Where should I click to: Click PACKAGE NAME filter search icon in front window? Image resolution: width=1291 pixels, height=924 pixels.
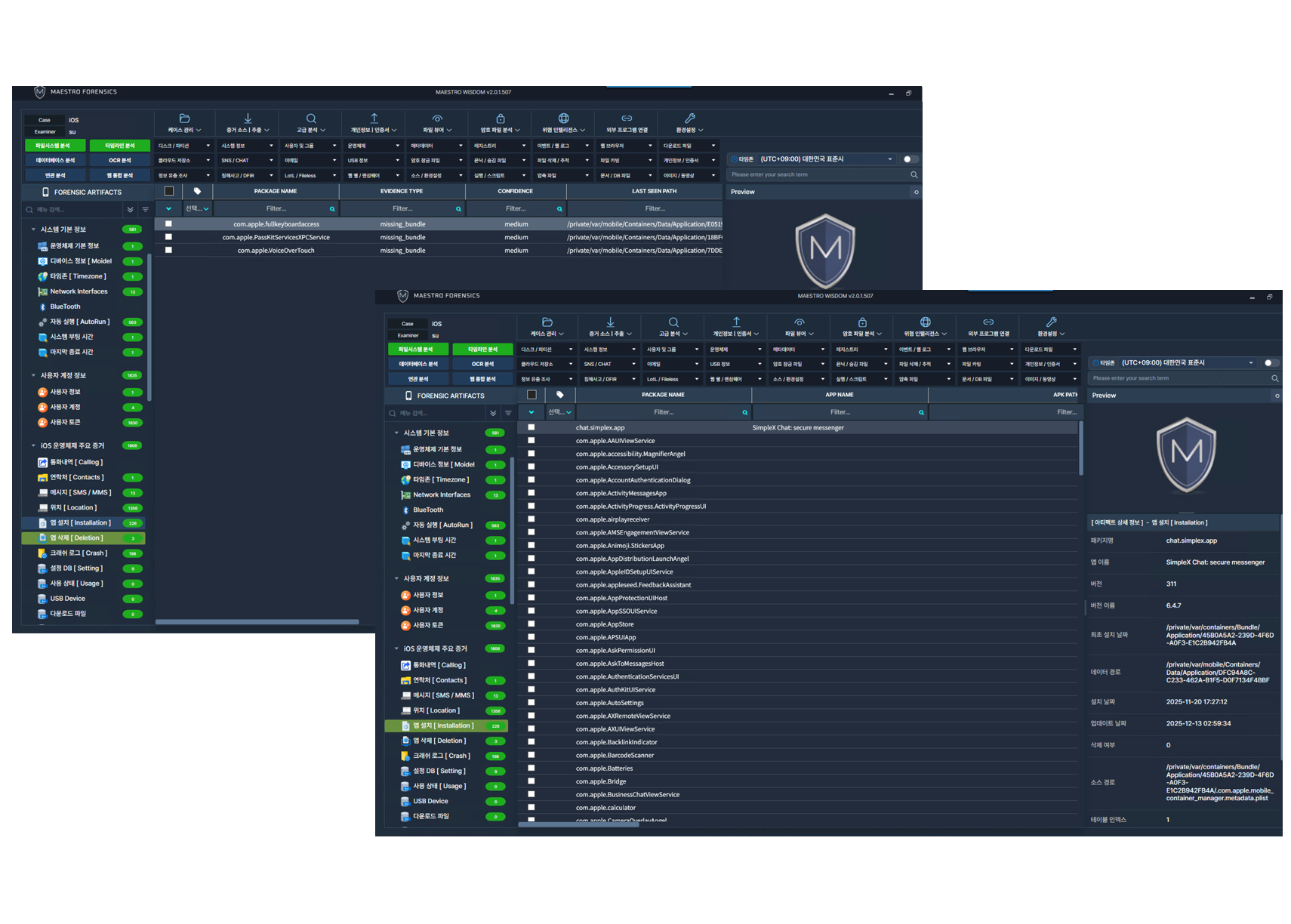pyautogui.click(x=744, y=412)
